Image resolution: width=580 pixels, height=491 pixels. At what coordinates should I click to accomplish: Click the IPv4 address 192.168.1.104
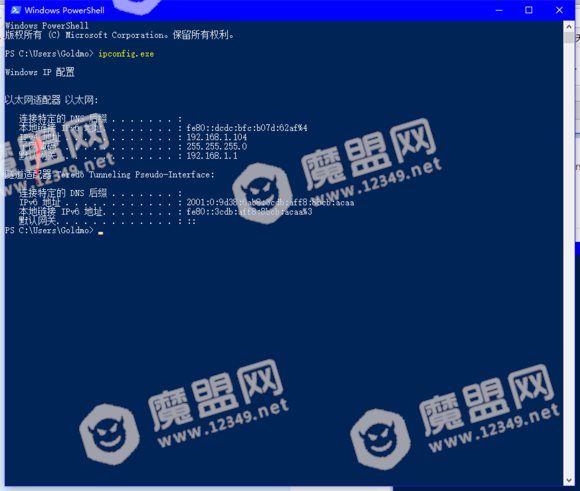[216, 137]
